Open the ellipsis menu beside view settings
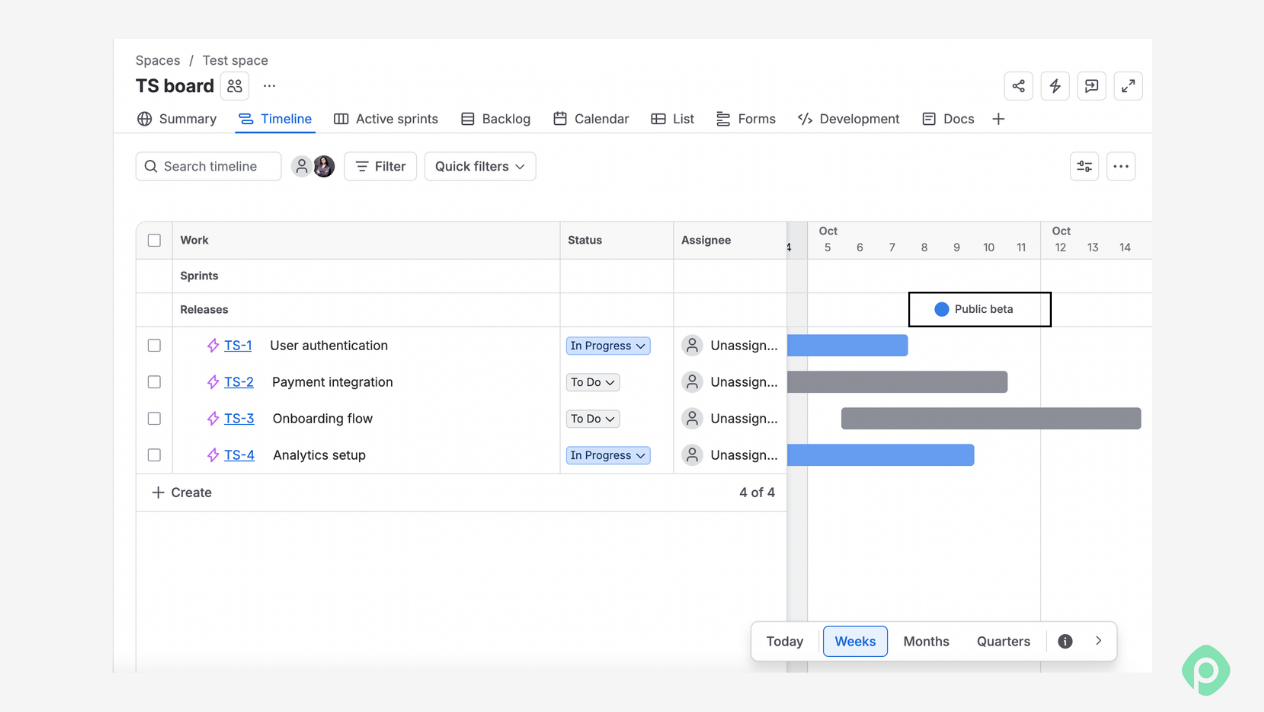The width and height of the screenshot is (1264, 712). pos(1121,166)
